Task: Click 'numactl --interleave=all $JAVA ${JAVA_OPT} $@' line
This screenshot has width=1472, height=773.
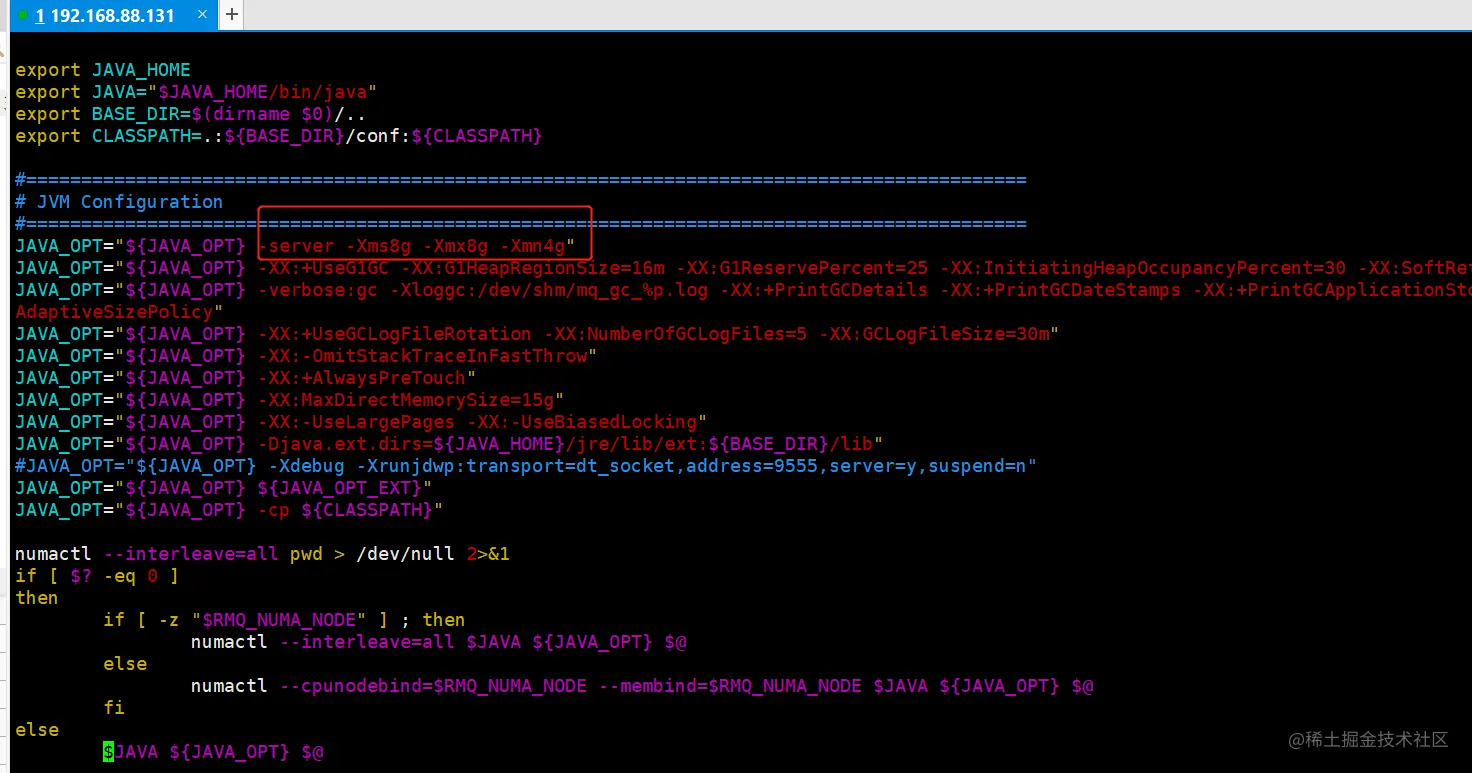Action: [x=438, y=642]
